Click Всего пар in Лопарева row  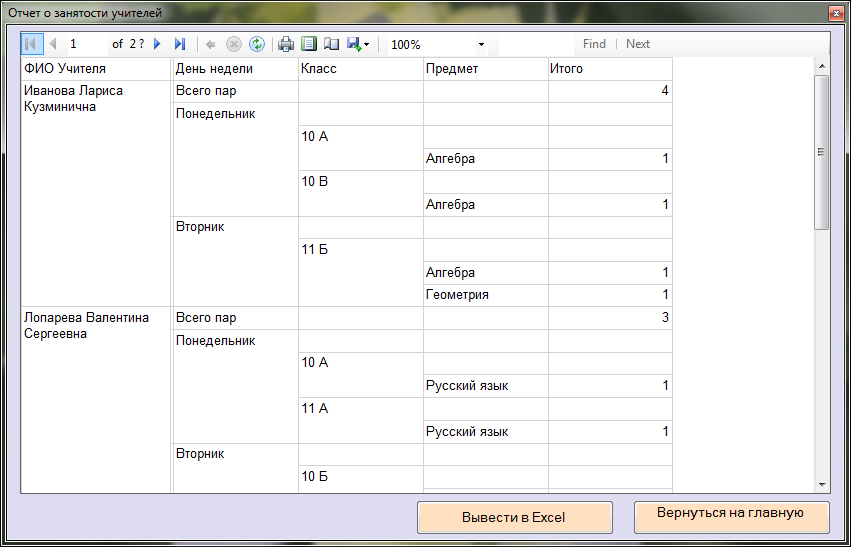point(235,318)
